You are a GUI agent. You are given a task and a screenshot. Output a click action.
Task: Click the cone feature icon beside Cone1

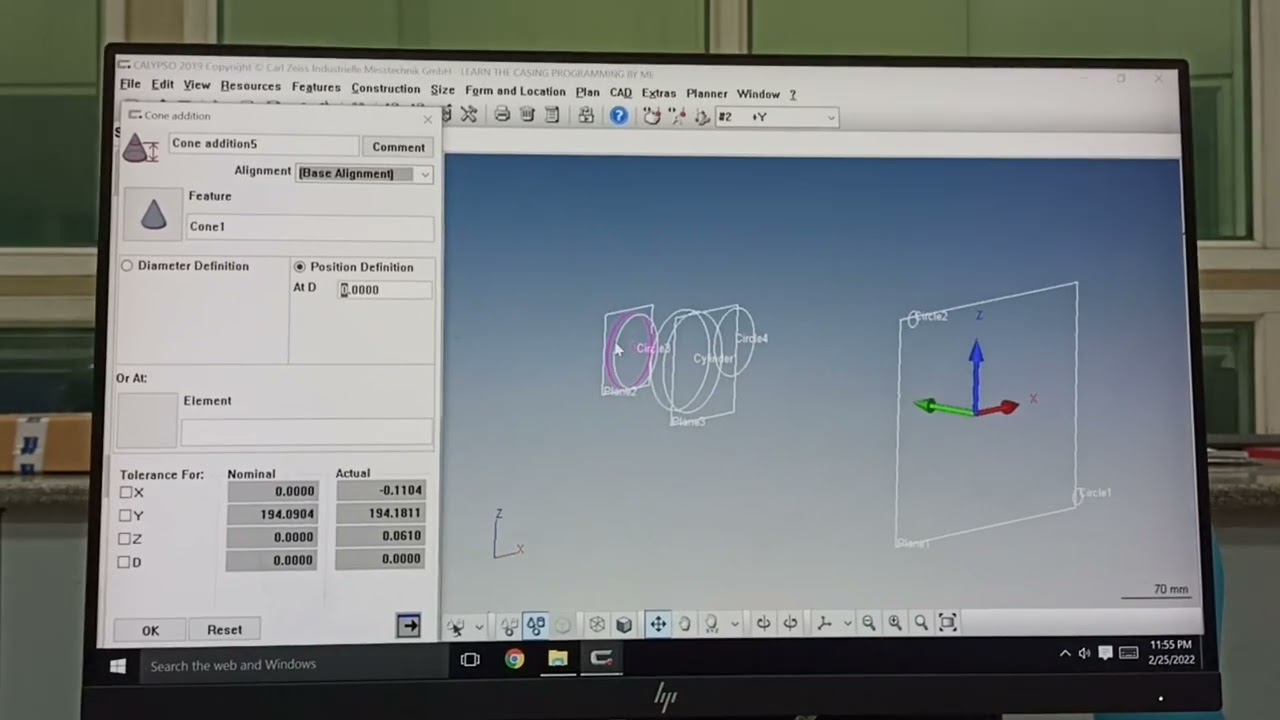[153, 214]
